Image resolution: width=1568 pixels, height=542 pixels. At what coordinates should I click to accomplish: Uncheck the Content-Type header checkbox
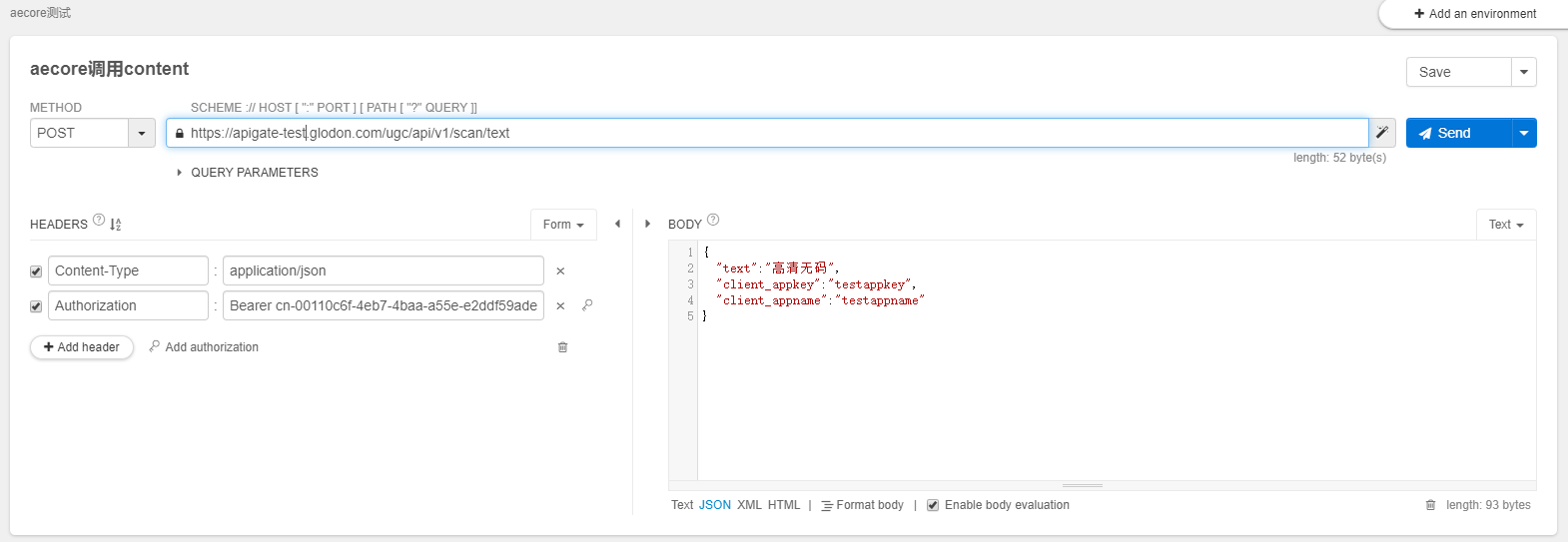point(36,271)
